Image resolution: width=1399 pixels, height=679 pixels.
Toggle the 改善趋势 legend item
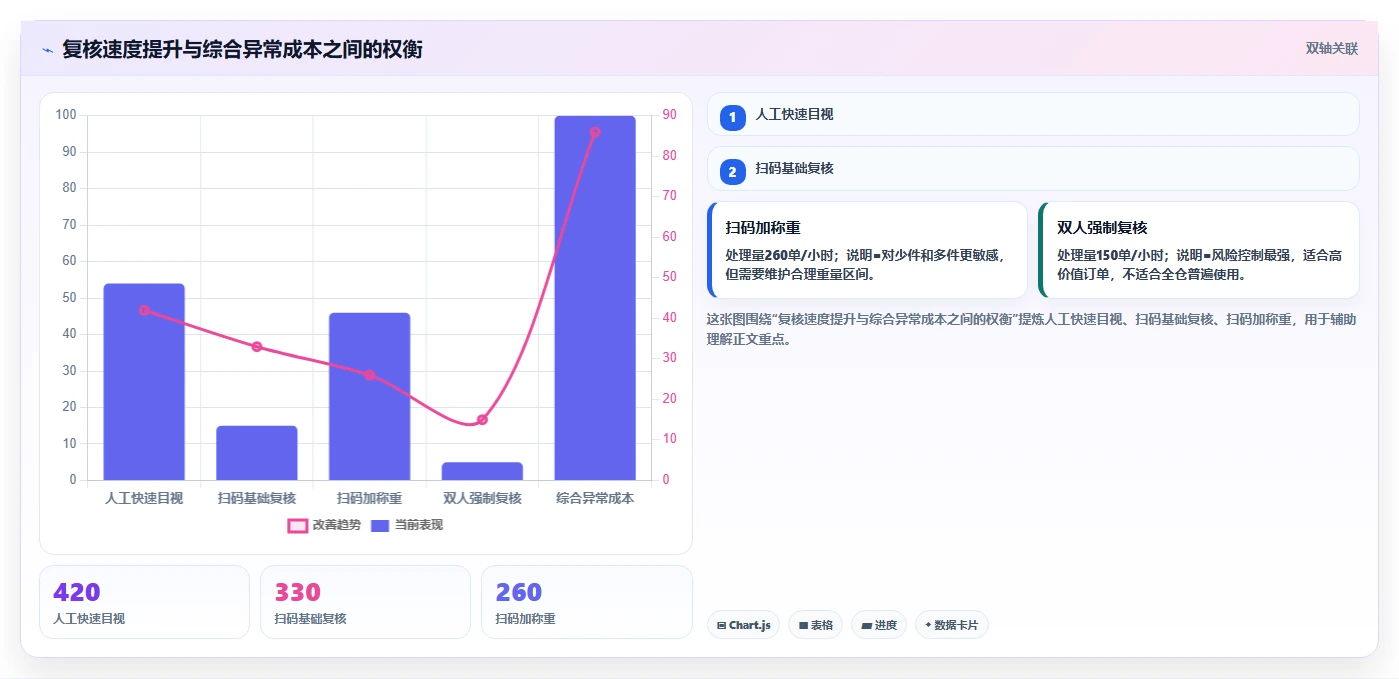tap(324, 525)
